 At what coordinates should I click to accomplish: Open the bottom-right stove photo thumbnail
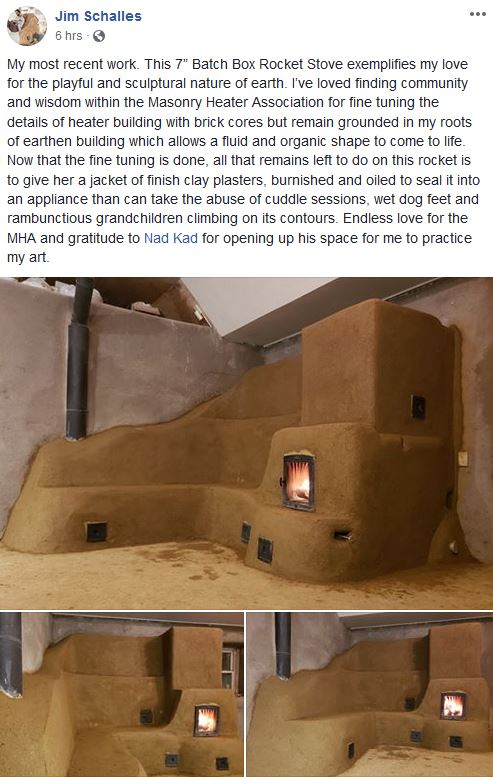(370, 695)
